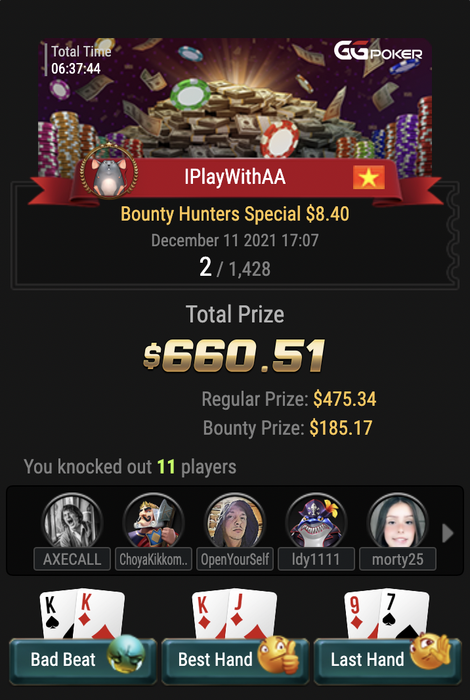Viewport: 470px width, 700px height.
Task: Click the Last Hand button
Action: 387,660
